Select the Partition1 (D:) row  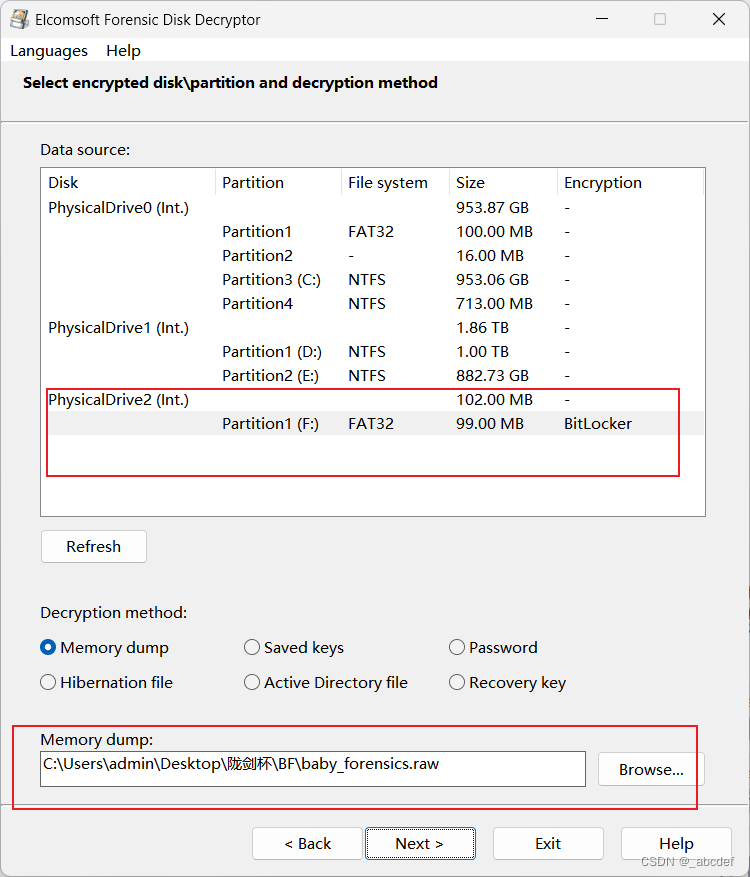click(372, 352)
